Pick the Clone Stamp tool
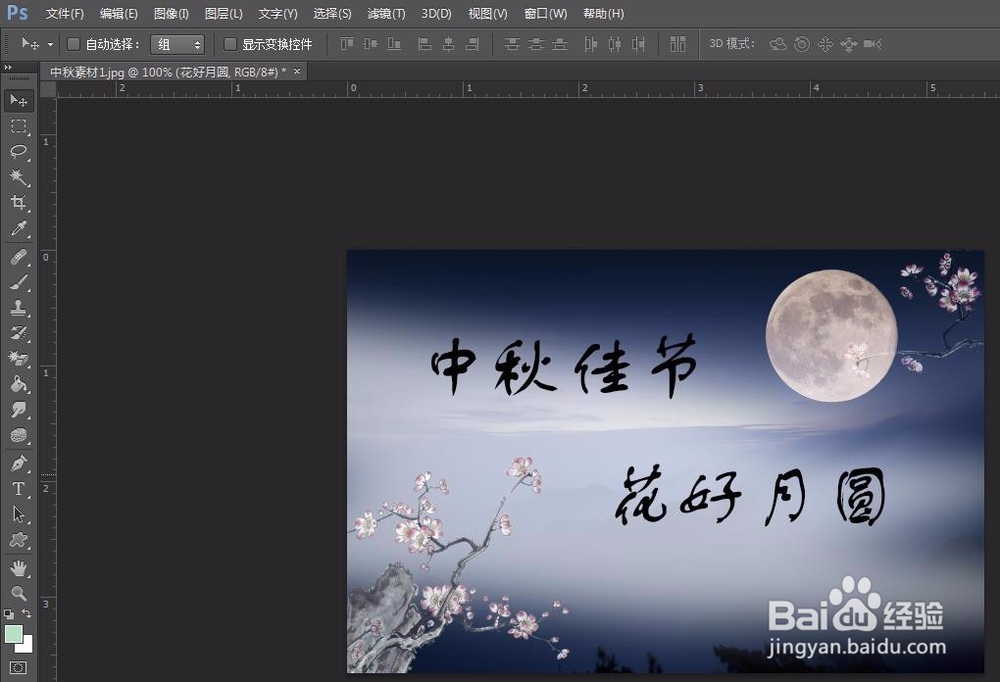Image resolution: width=1000 pixels, height=682 pixels. coord(18,307)
